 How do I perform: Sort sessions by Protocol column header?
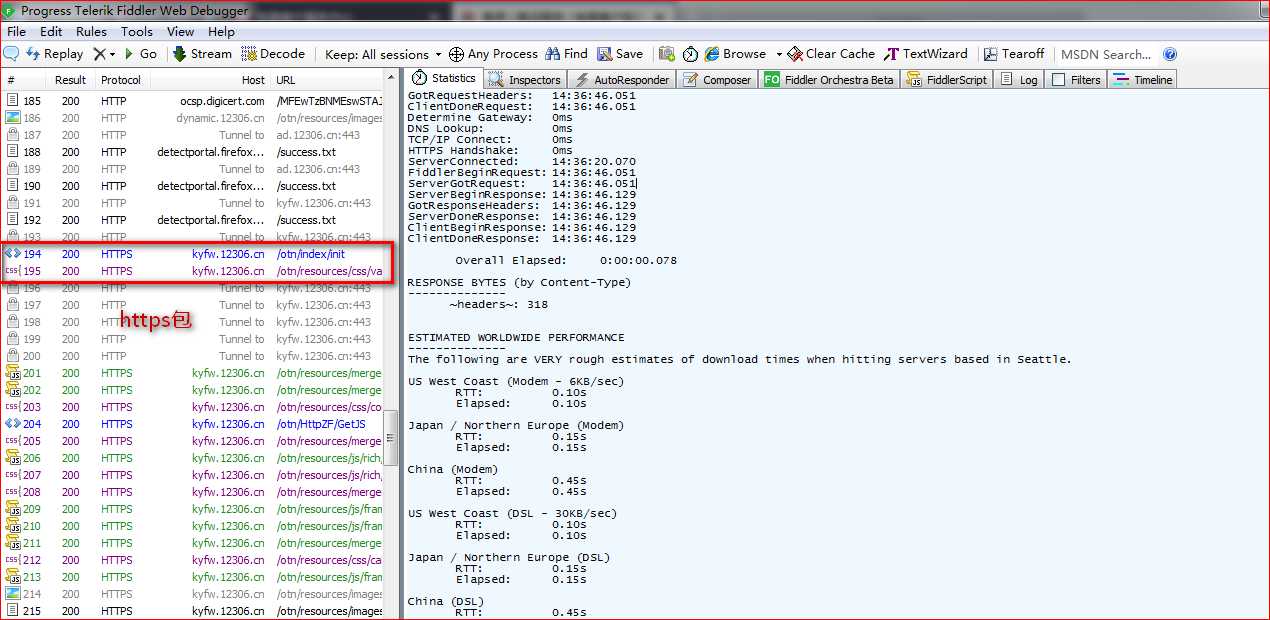[121, 80]
